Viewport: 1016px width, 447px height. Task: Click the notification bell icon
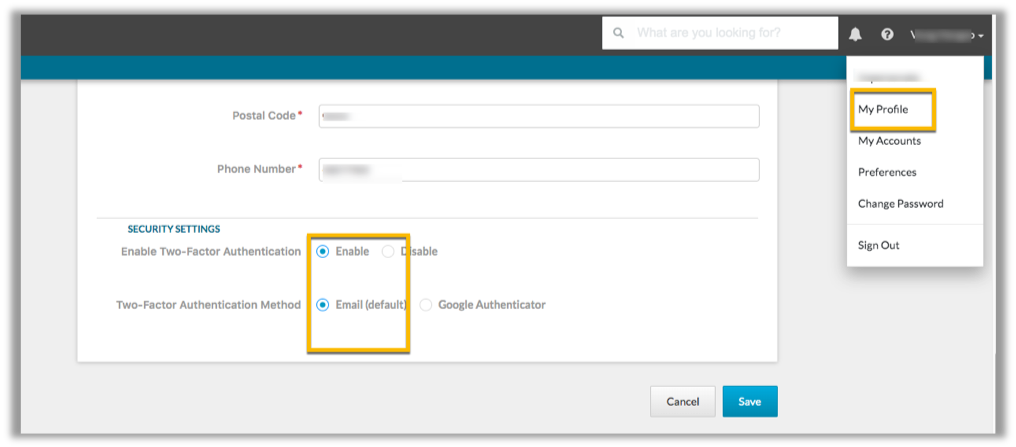(x=855, y=34)
